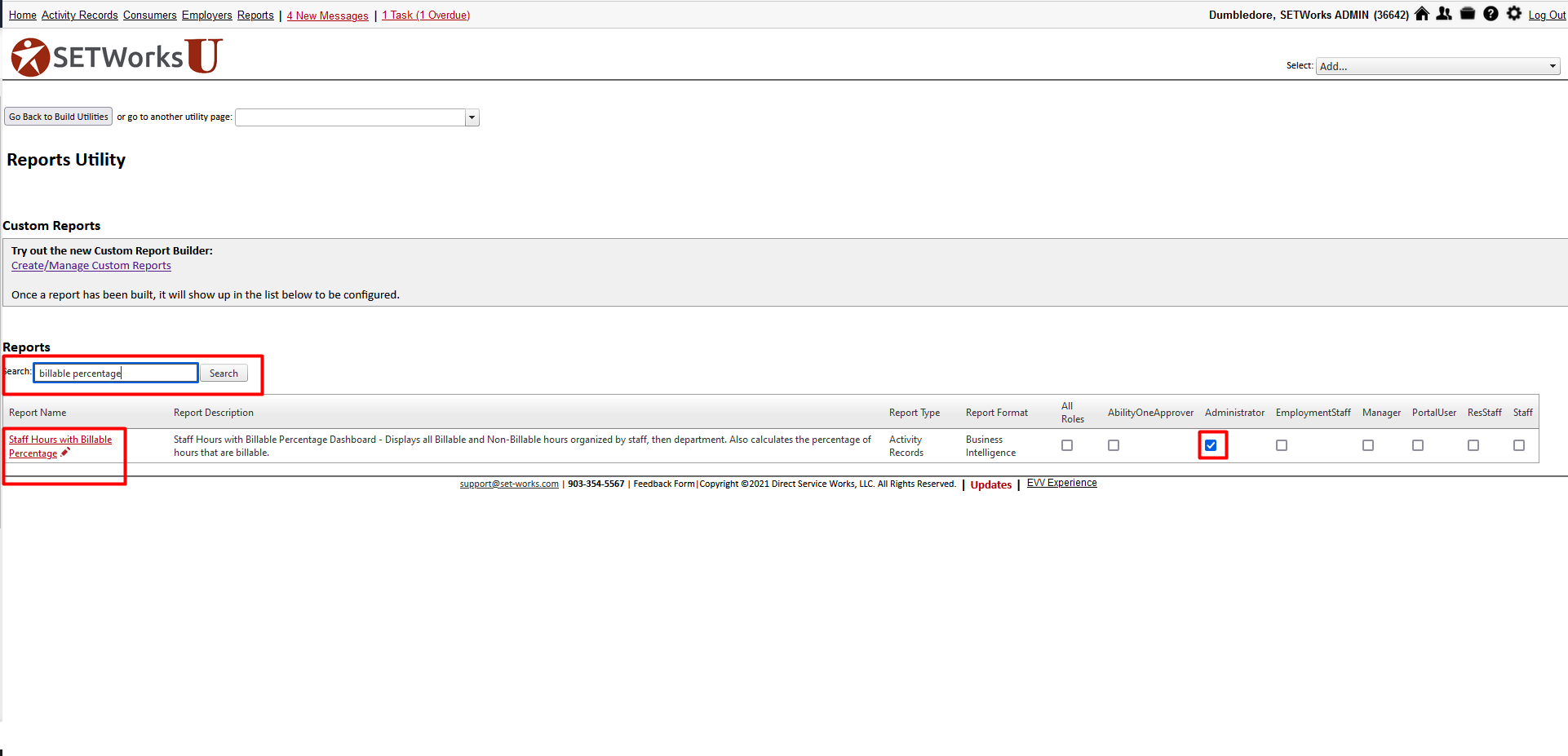The height and width of the screenshot is (756, 1568).
Task: Click the Report Format column header
Action: (x=997, y=413)
